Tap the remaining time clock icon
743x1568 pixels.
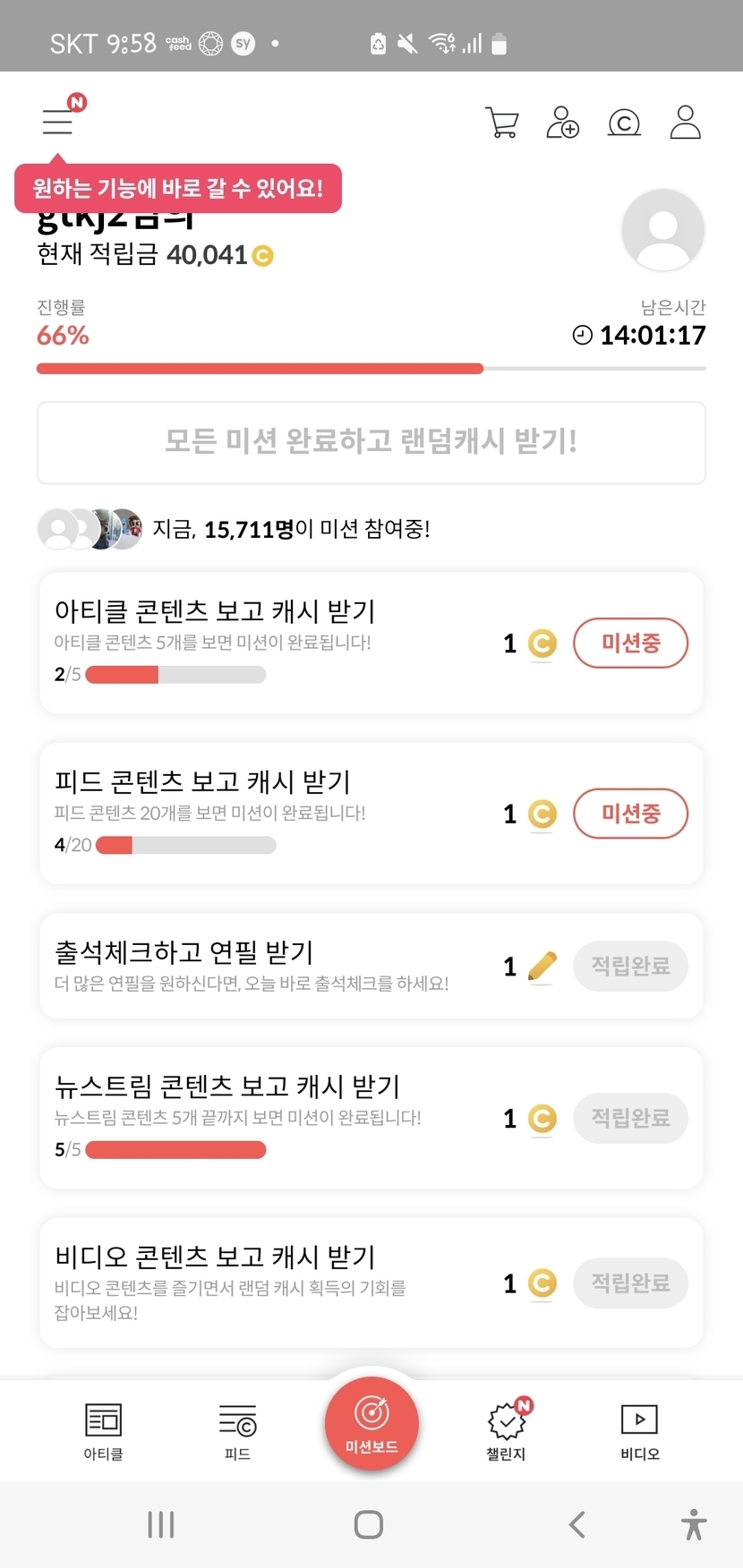(583, 336)
